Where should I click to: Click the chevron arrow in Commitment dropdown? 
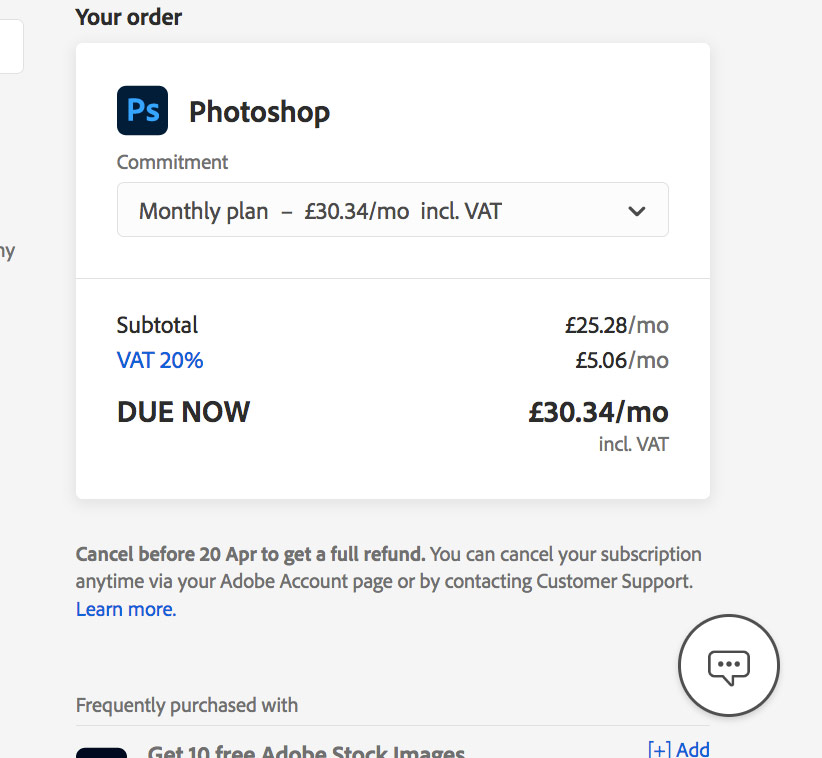pos(636,211)
